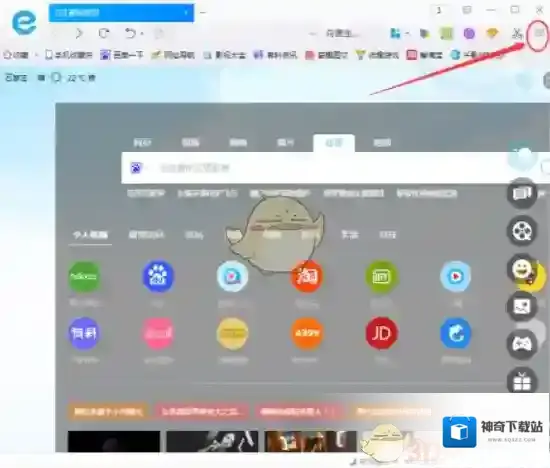Viewport: 550px width, 468px height.
Task: Click the film reel sidebar icon
Action: coord(522,231)
